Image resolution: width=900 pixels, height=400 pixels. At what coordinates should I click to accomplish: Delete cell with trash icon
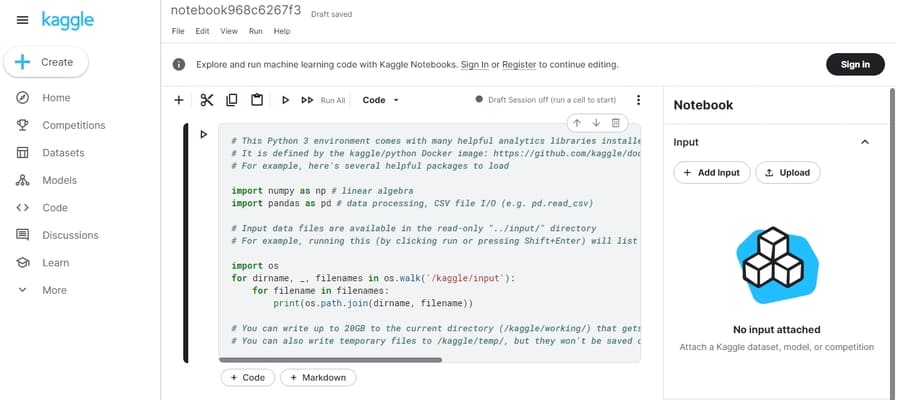click(615, 123)
